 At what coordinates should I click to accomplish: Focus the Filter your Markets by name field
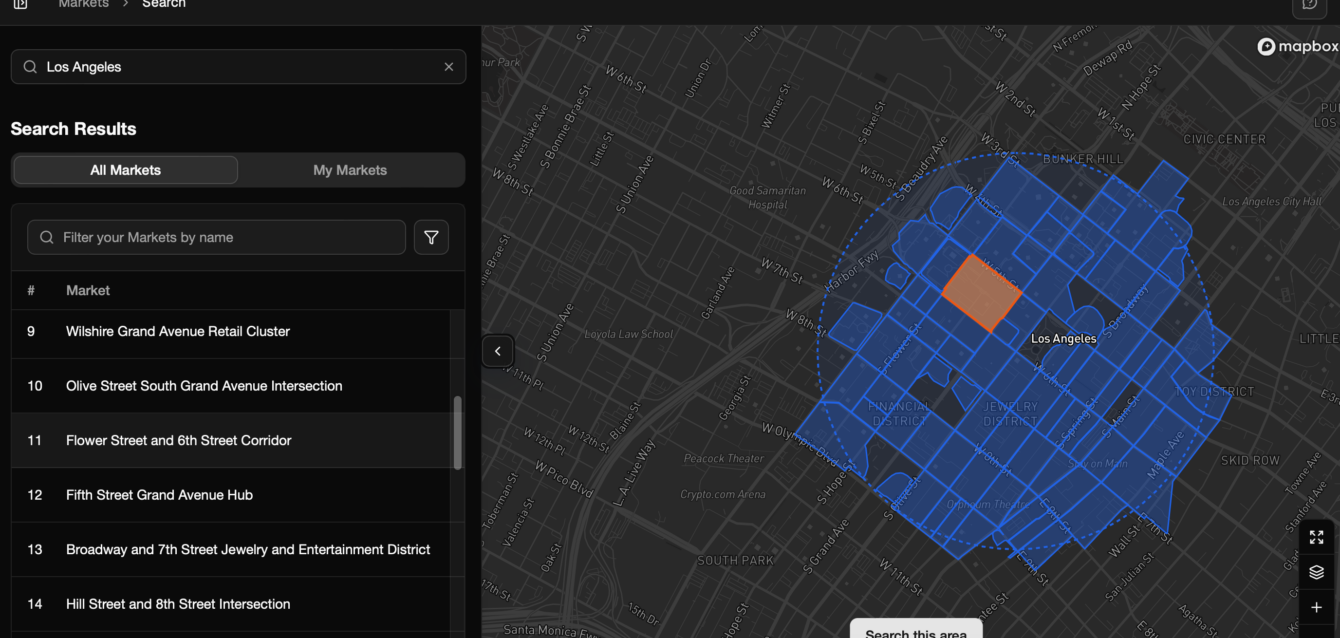tap(216, 237)
